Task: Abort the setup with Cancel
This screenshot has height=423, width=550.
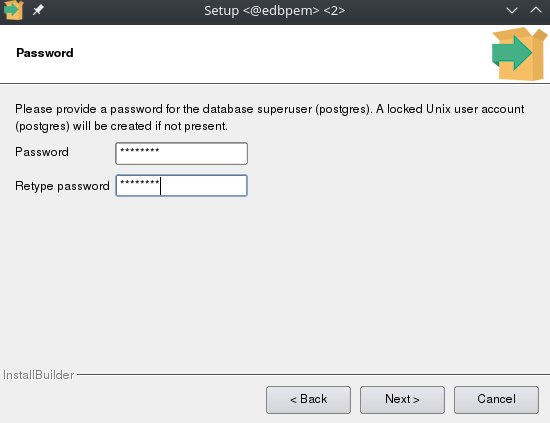Action: 496,400
